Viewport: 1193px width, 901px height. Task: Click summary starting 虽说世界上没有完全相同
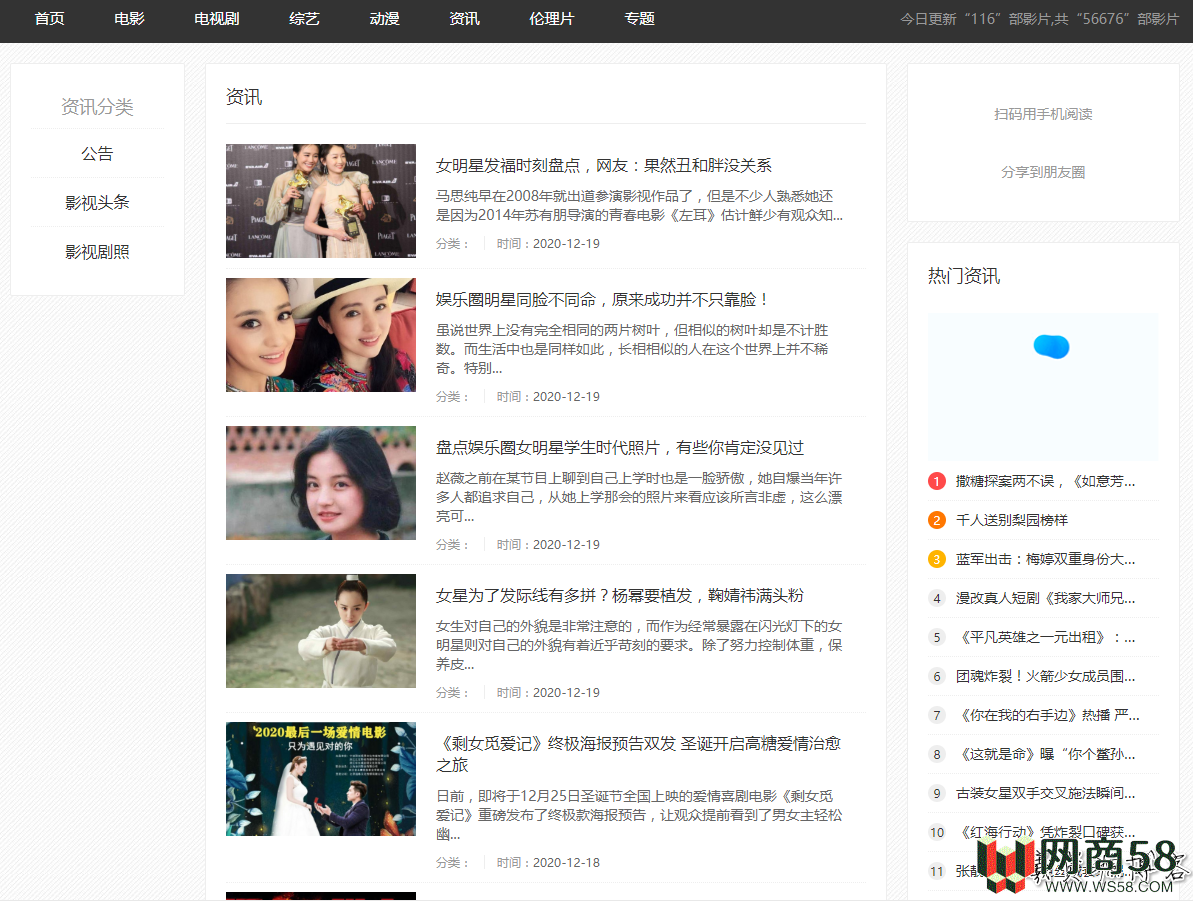[x=632, y=349]
